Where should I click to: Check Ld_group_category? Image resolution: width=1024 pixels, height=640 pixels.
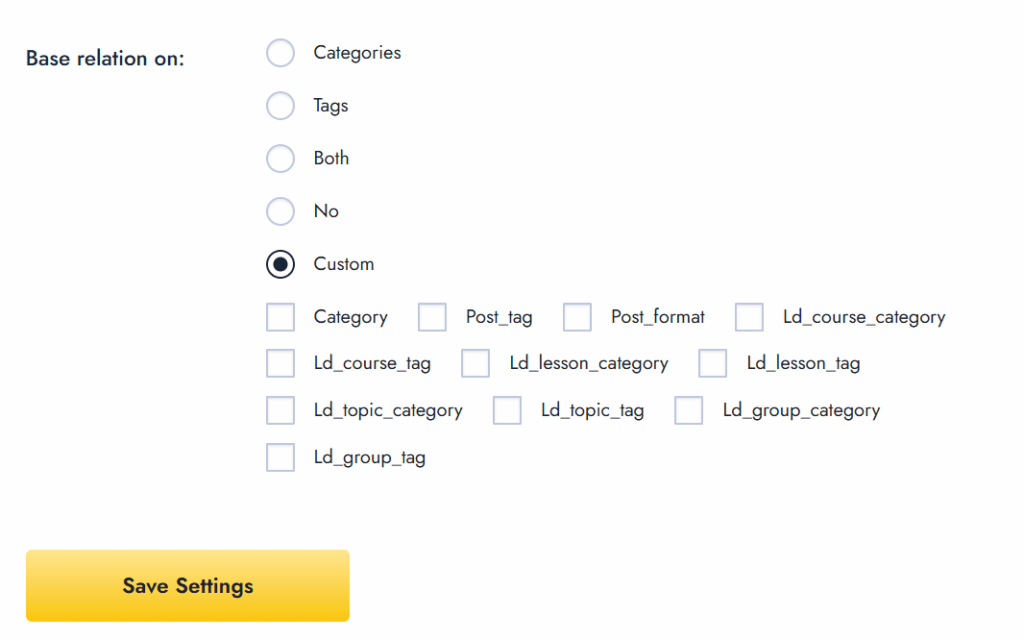(x=689, y=410)
